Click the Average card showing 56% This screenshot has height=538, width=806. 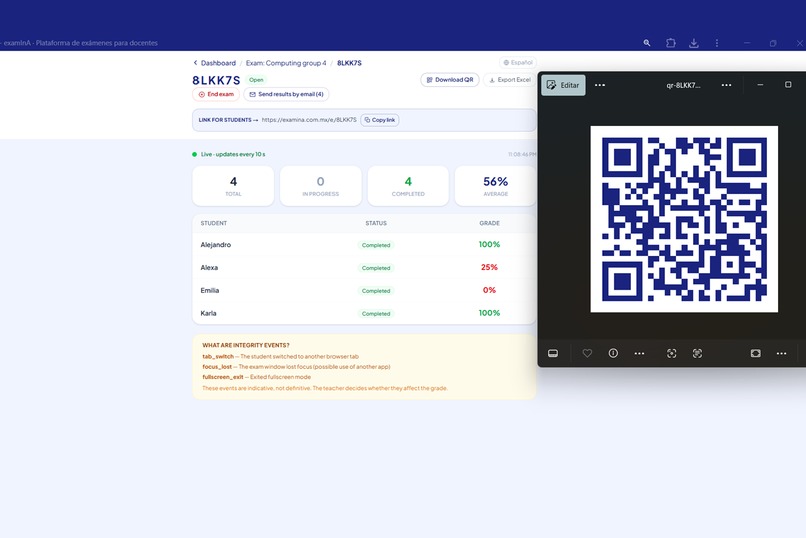496,186
